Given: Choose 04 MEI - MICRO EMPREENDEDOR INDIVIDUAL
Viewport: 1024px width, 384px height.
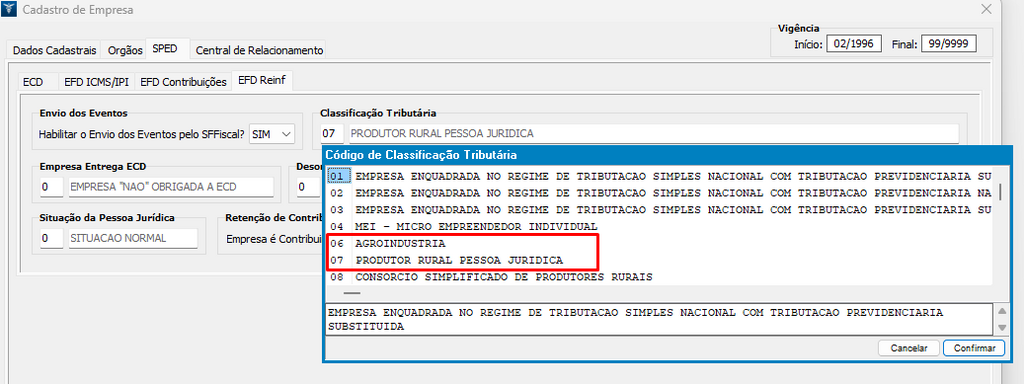Looking at the screenshot, I should pyautogui.click(x=660, y=227).
